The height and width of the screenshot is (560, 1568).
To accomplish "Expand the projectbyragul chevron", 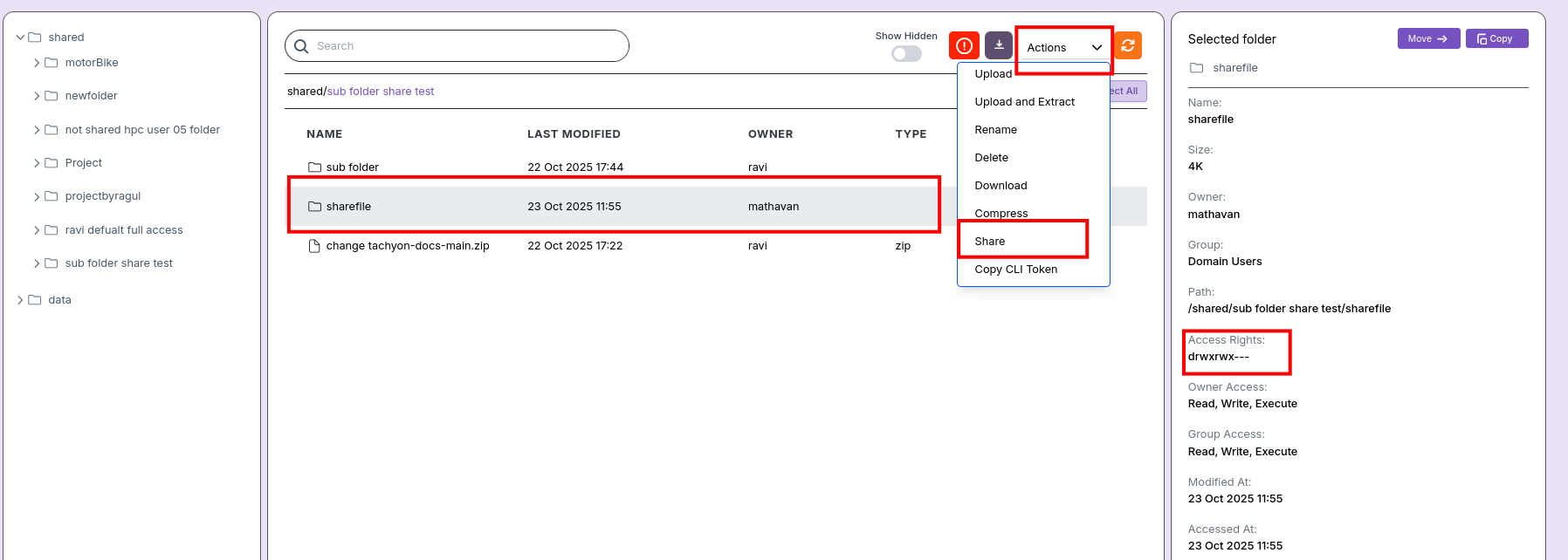I will pyautogui.click(x=37, y=196).
